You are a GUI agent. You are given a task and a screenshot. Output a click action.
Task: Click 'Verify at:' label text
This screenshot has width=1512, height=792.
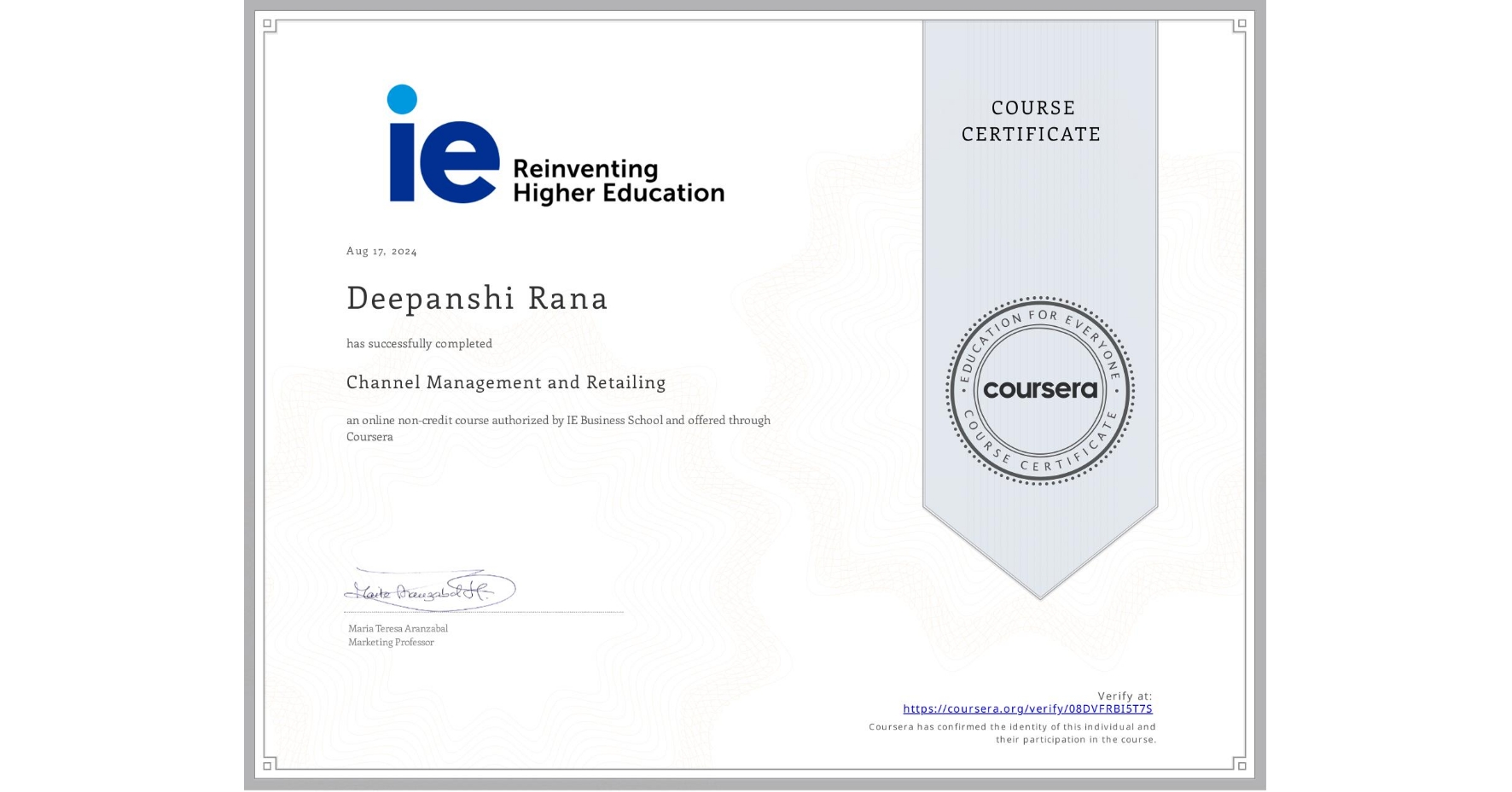pyautogui.click(x=1126, y=694)
